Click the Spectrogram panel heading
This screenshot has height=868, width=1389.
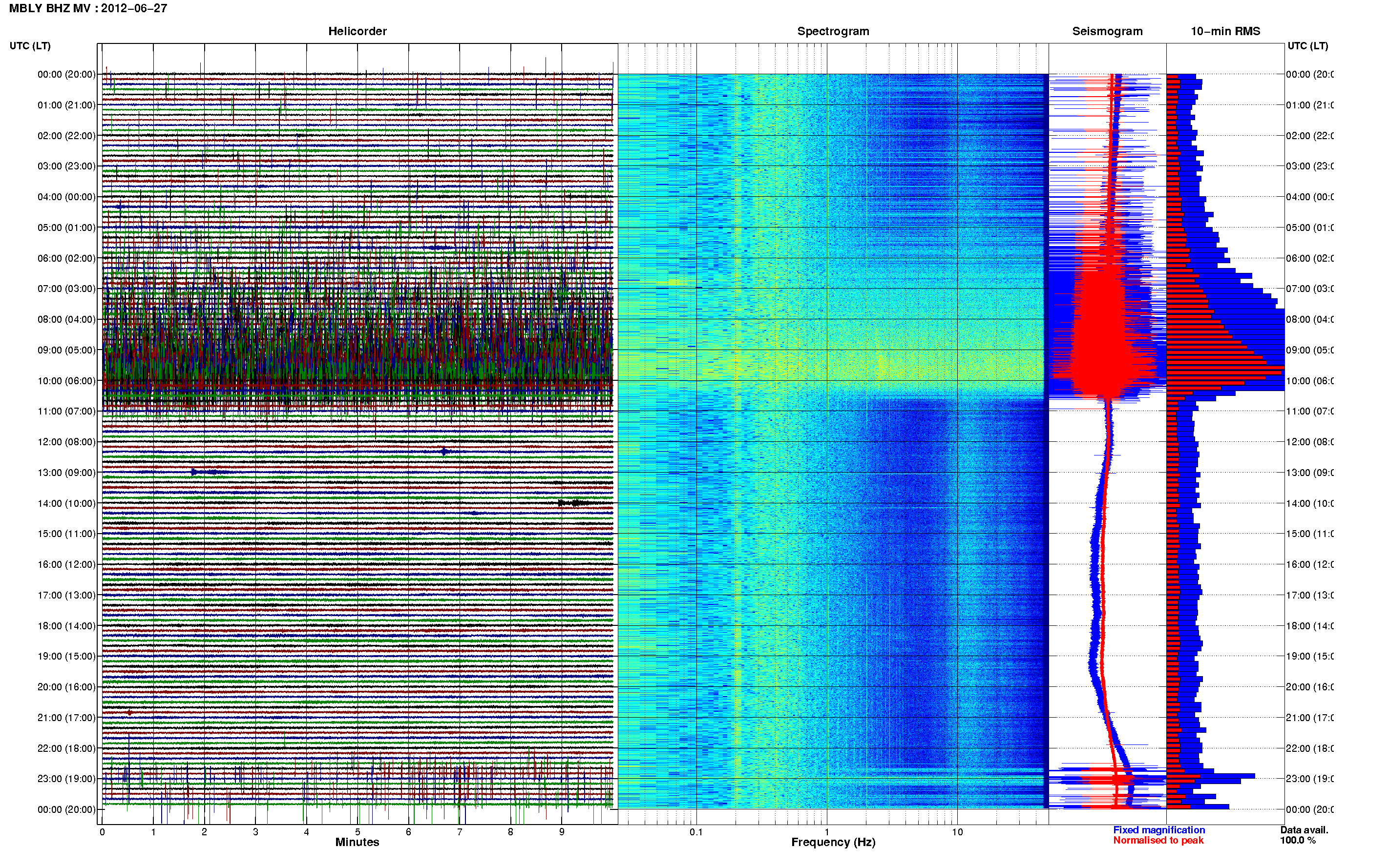pos(833,32)
